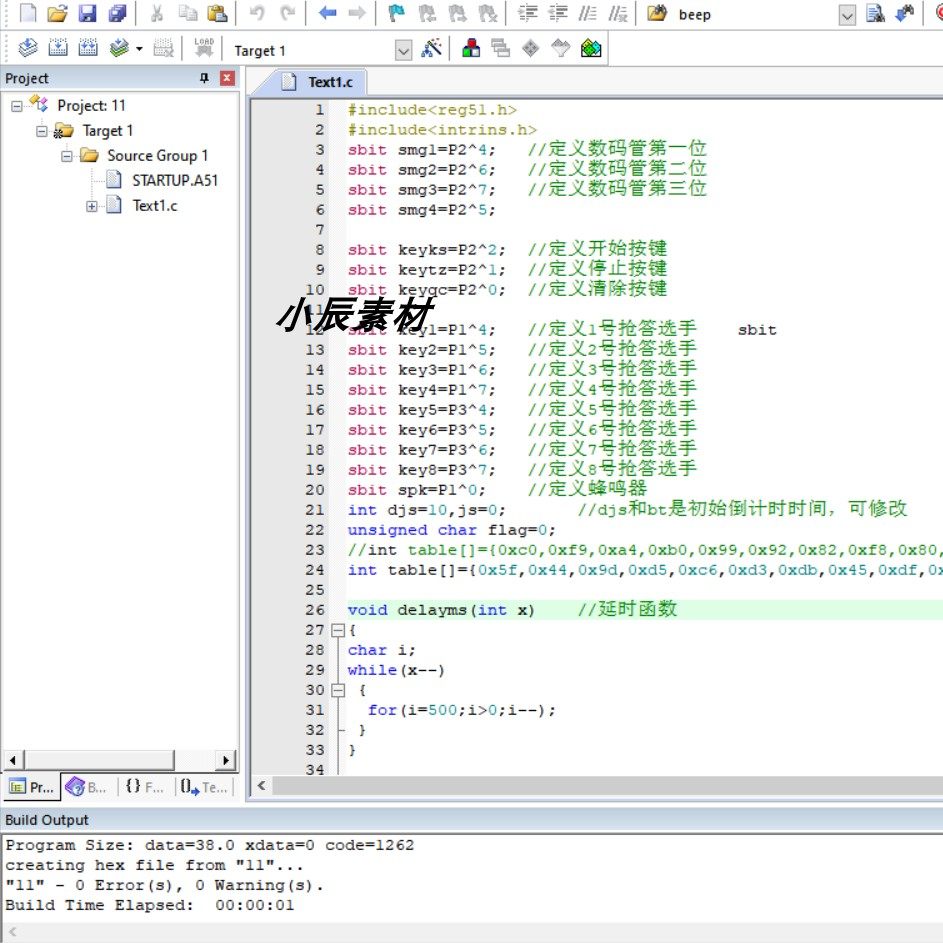This screenshot has width=943, height=943.
Task: Toggle bookmark on current line
Action: point(396,13)
